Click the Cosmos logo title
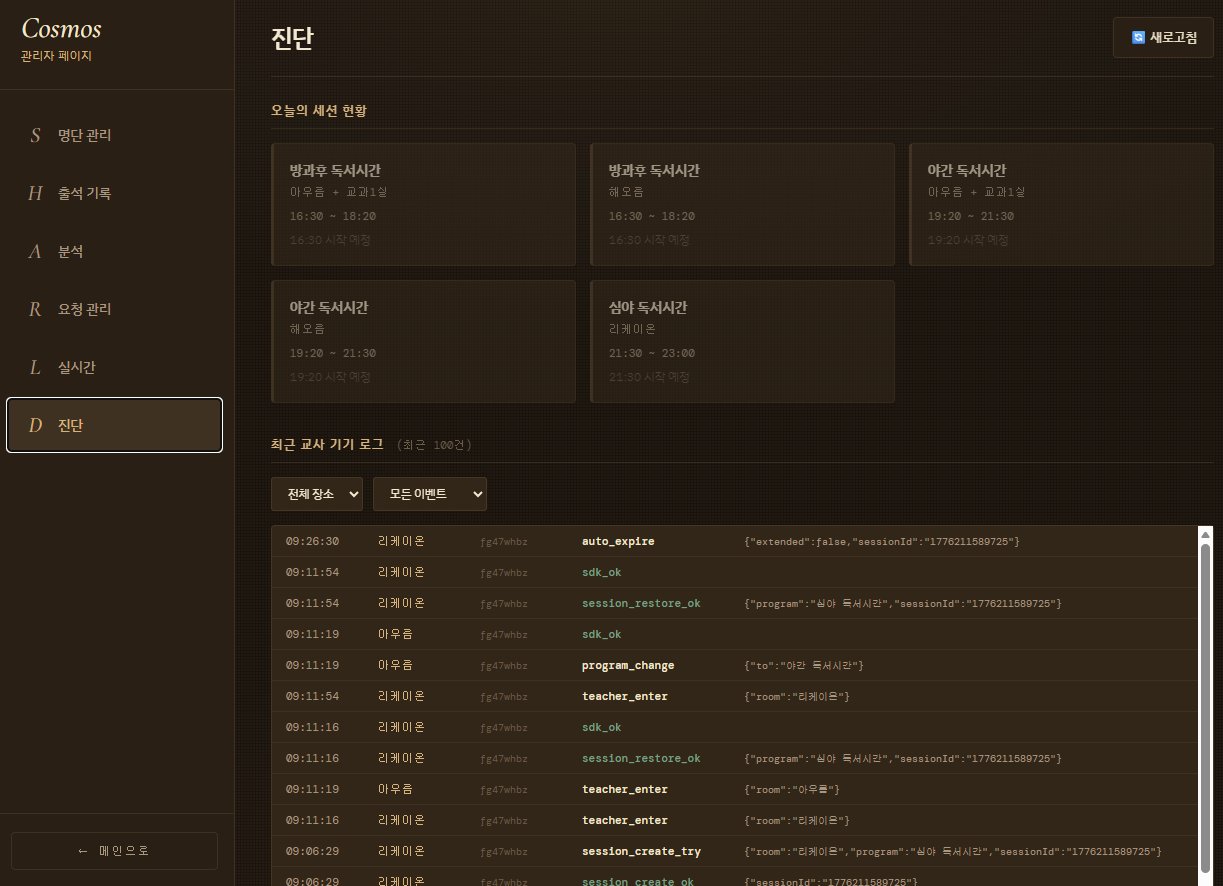The width and height of the screenshot is (1223, 886). pos(61,29)
